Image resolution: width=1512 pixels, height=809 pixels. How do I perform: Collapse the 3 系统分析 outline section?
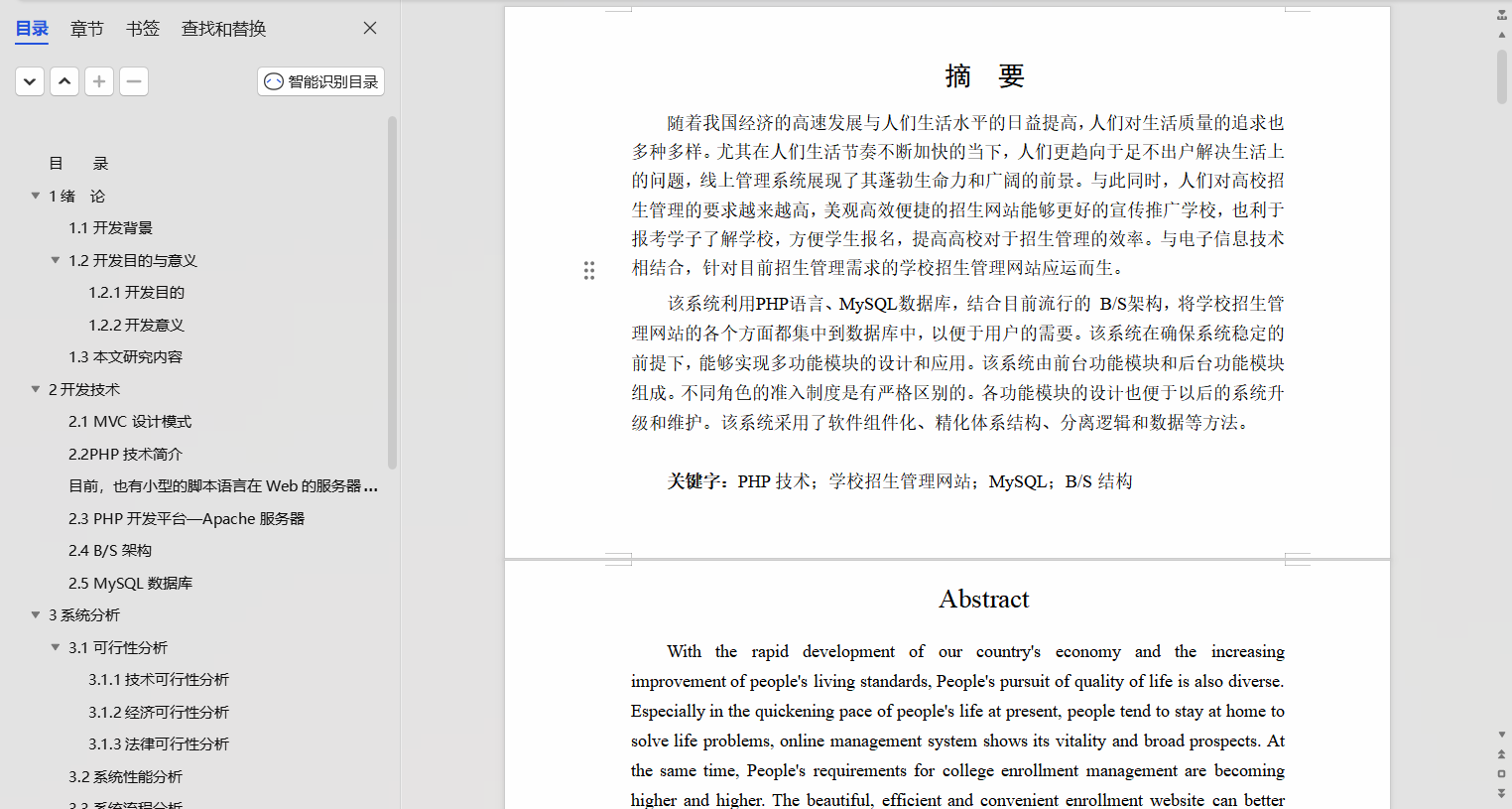coord(36,614)
